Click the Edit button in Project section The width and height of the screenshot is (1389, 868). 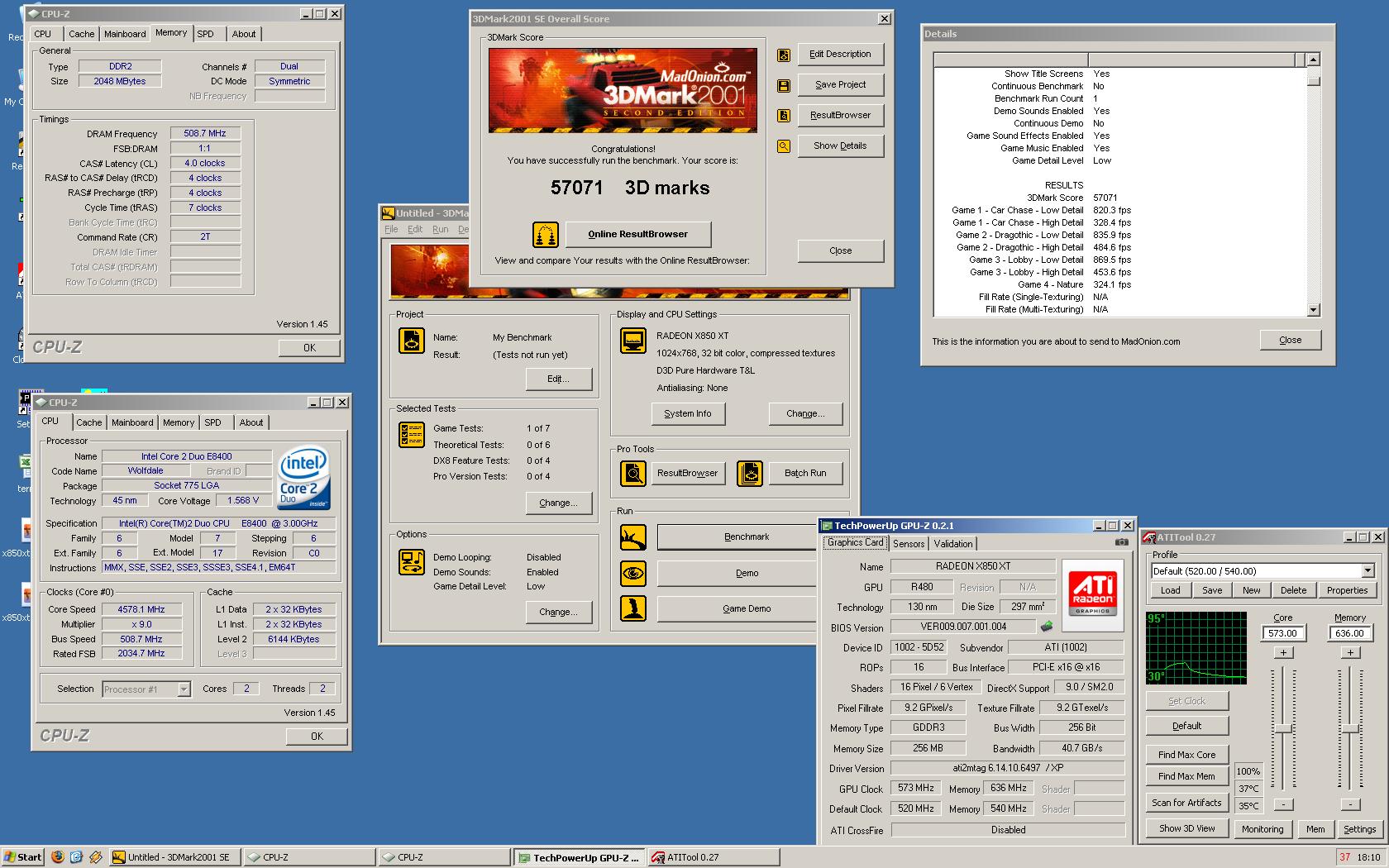click(558, 379)
